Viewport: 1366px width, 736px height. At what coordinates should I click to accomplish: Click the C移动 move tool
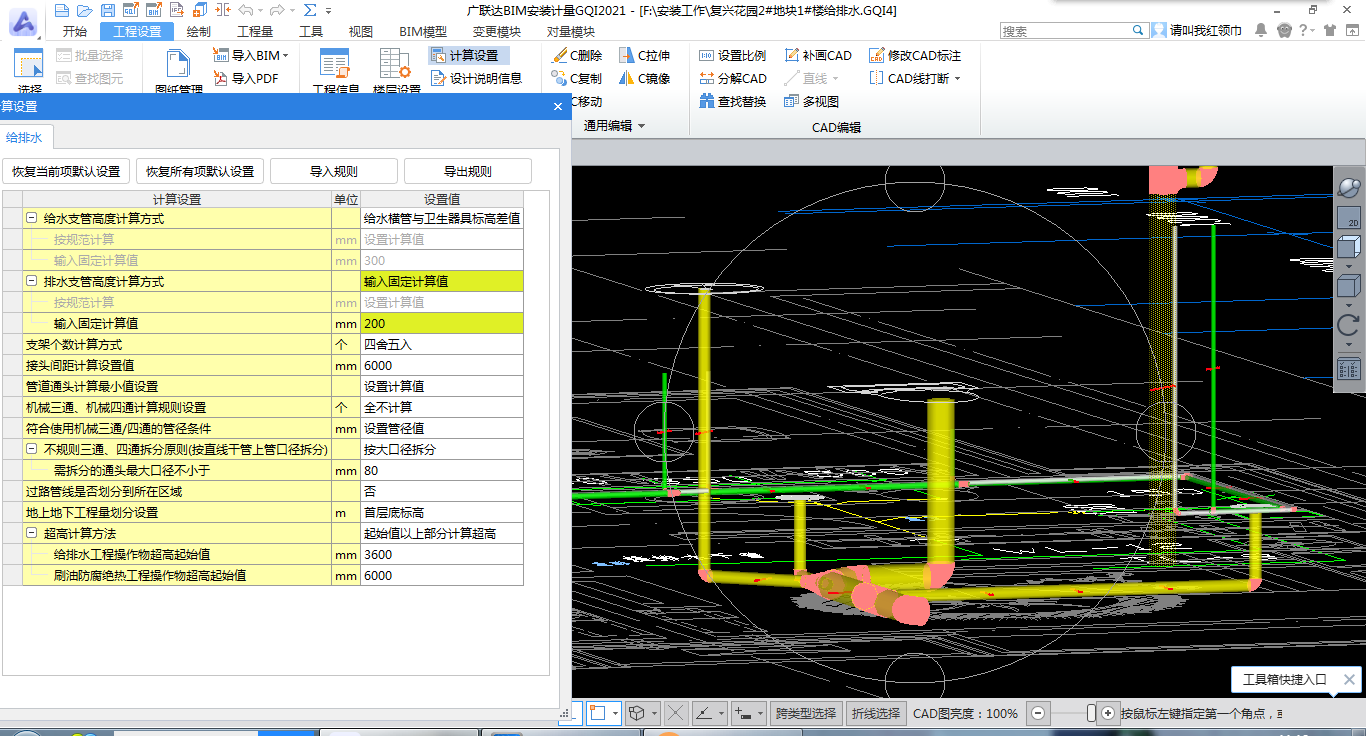coord(587,102)
